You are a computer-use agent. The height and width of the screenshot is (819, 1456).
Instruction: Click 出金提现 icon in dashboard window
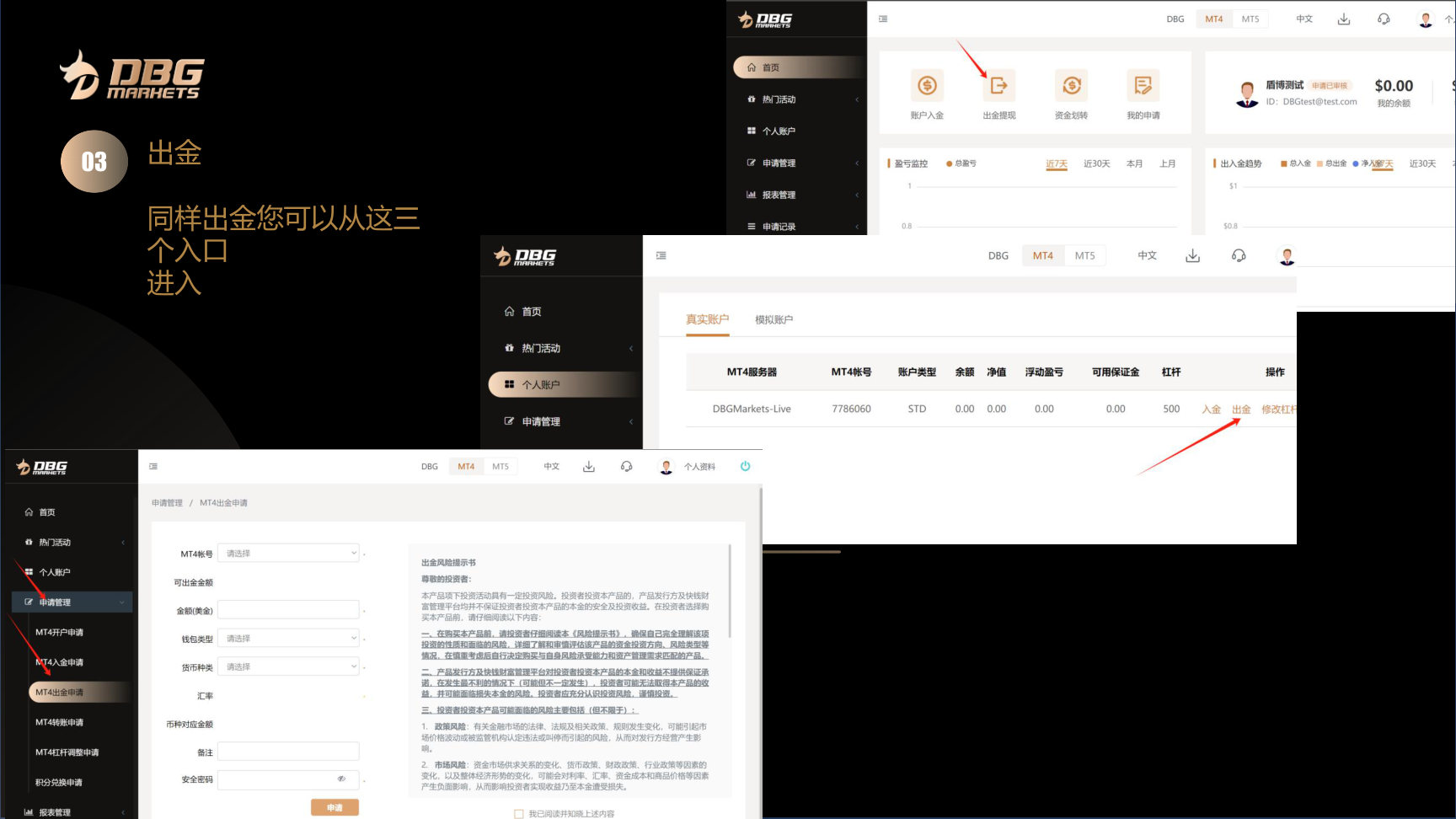(x=999, y=85)
